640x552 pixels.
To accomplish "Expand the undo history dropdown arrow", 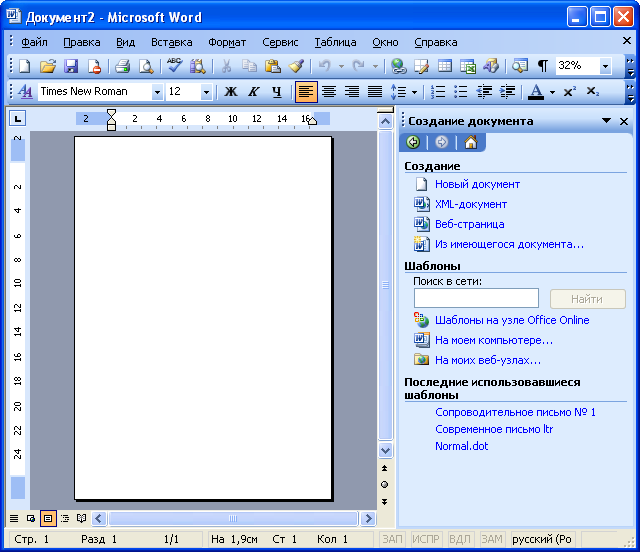I will (341, 66).
